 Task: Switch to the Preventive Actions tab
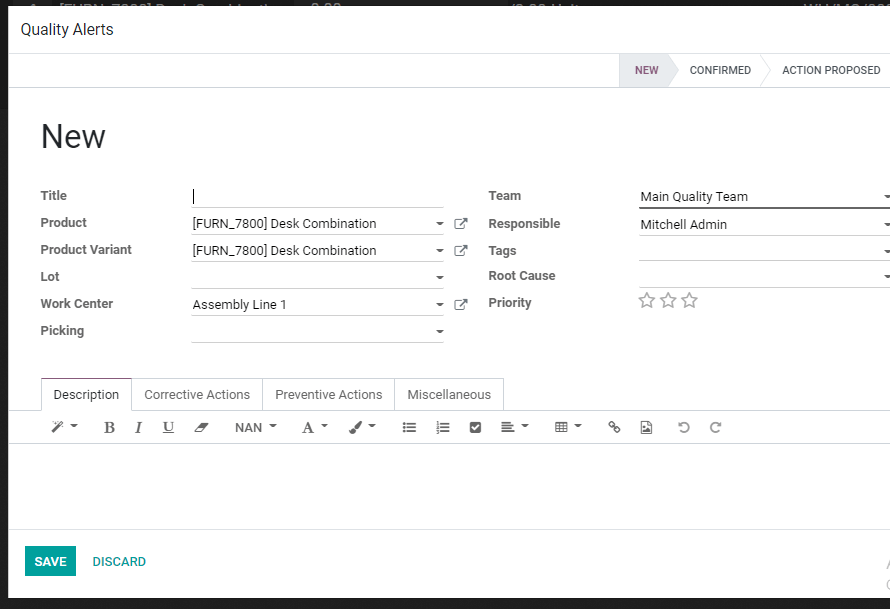pyautogui.click(x=329, y=394)
